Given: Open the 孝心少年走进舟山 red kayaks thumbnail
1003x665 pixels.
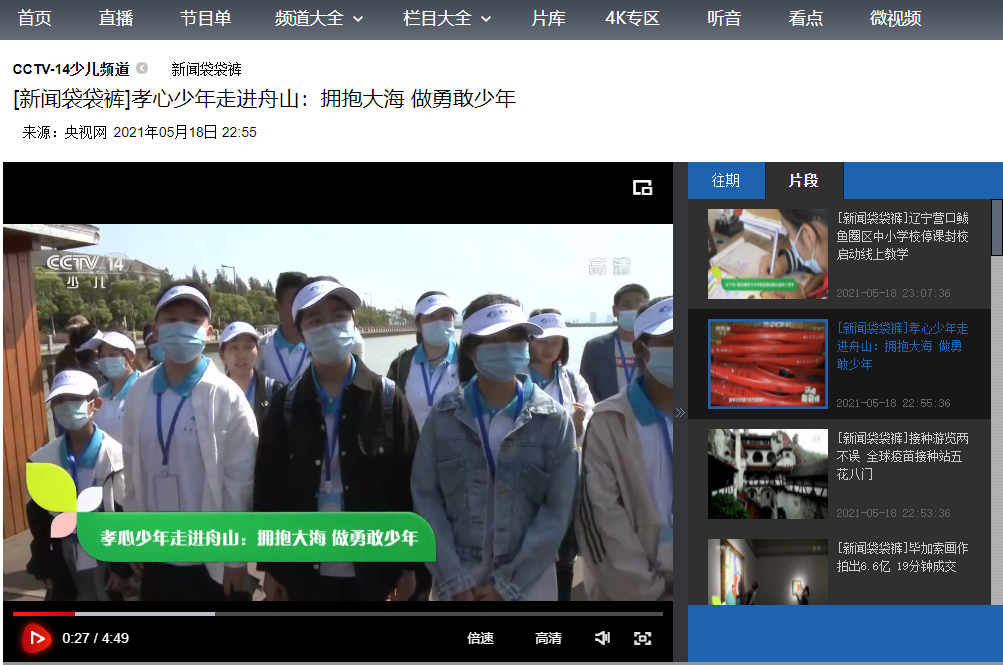Looking at the screenshot, I should click(x=768, y=364).
